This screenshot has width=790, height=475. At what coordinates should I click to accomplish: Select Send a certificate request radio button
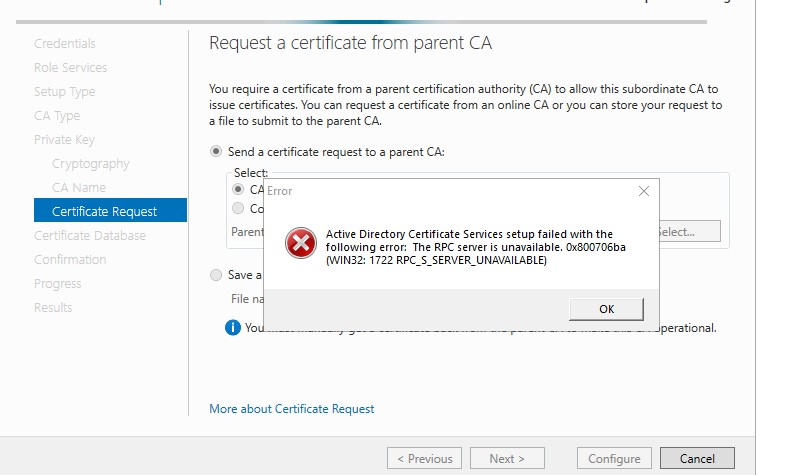click(216, 152)
